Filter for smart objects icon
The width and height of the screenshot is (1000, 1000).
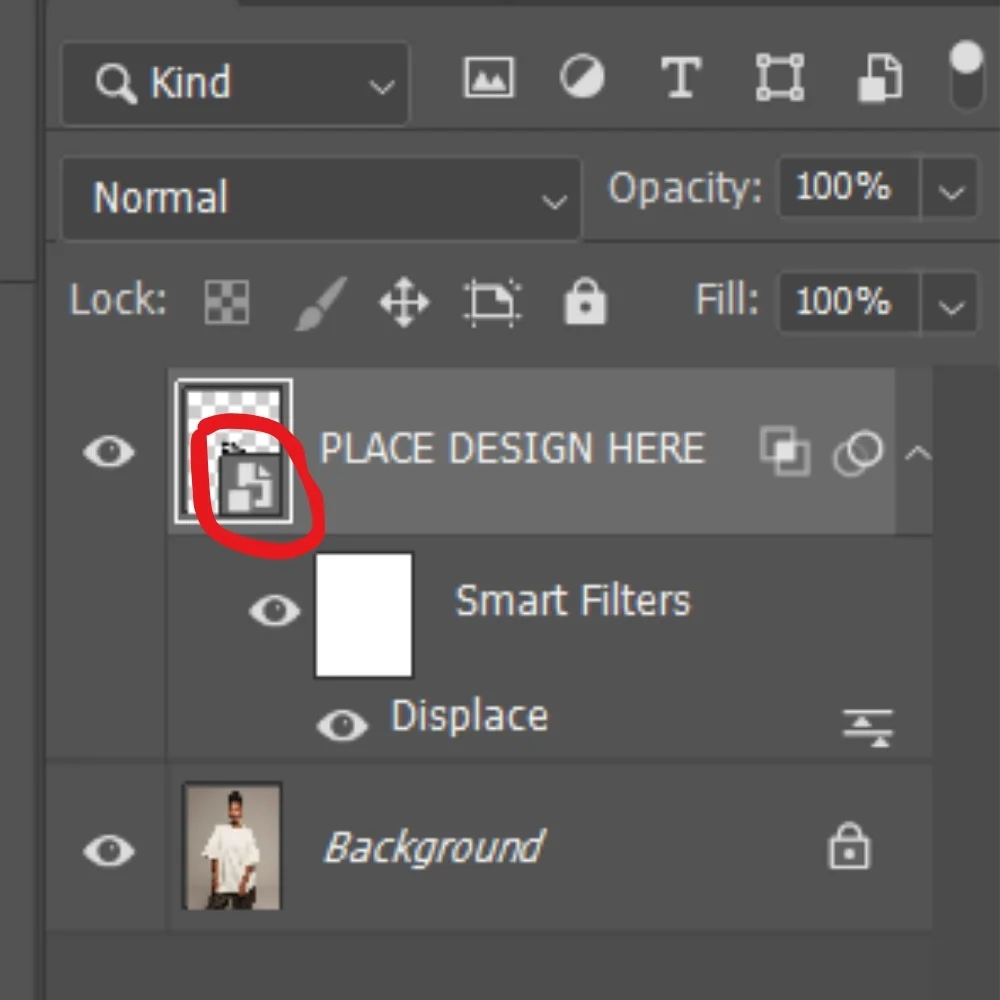coord(879,78)
